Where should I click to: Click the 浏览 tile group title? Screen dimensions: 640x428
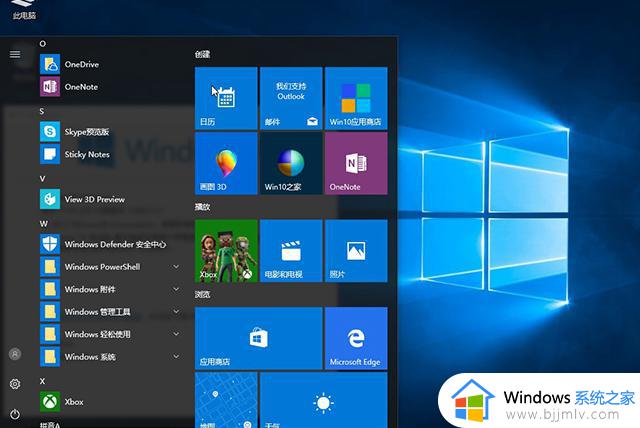[x=202, y=294]
